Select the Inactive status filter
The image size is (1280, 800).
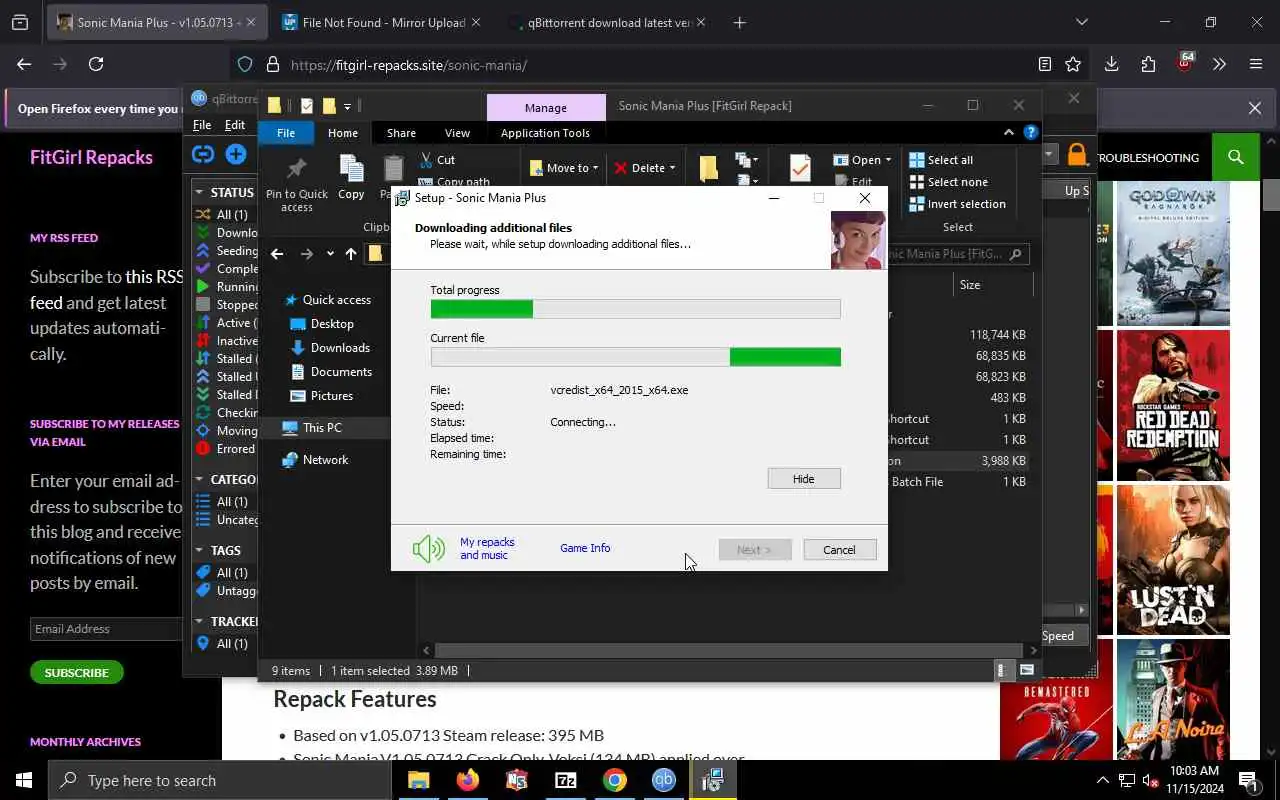pyautogui.click(x=225, y=341)
